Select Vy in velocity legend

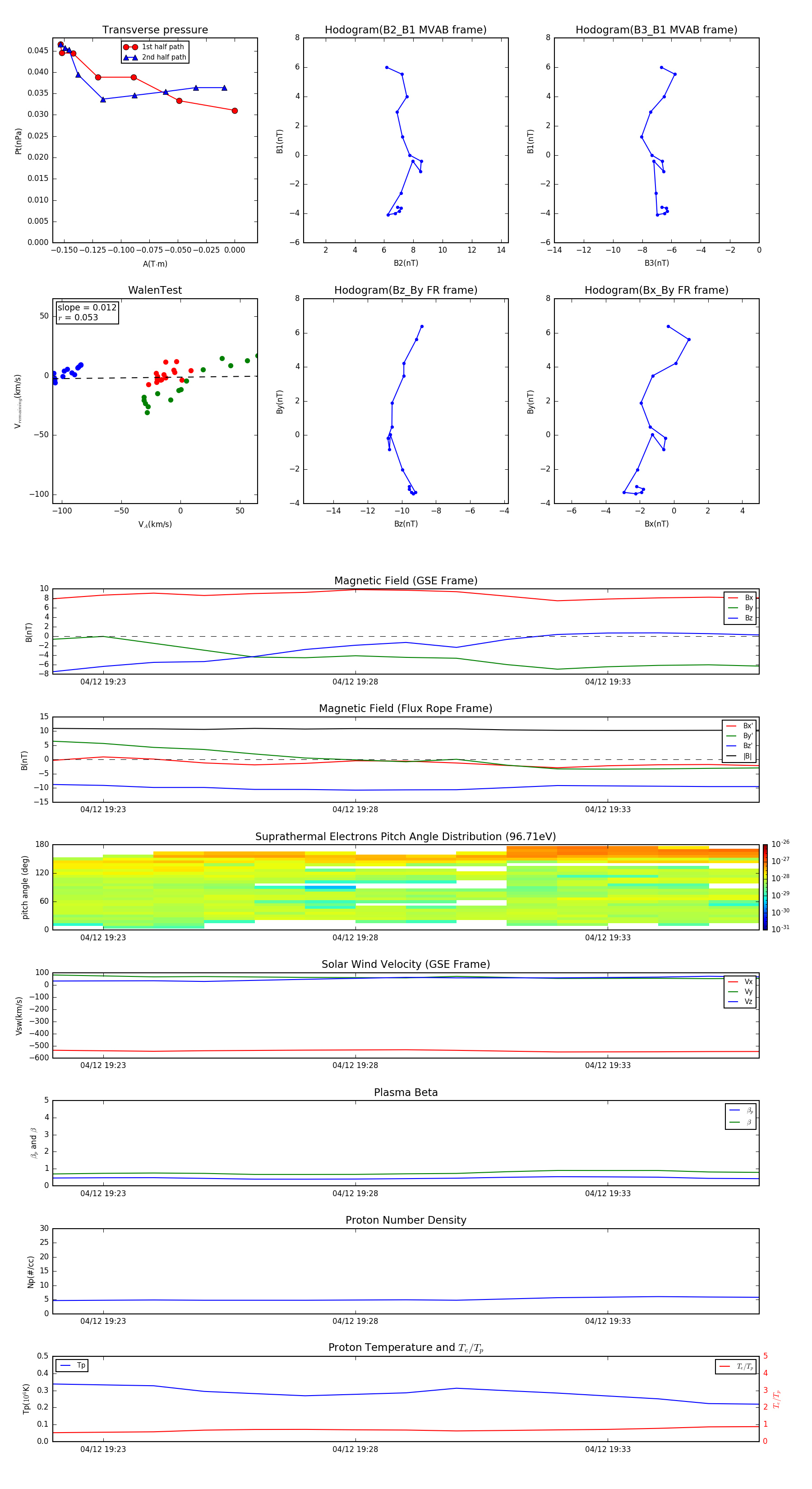tap(740, 991)
